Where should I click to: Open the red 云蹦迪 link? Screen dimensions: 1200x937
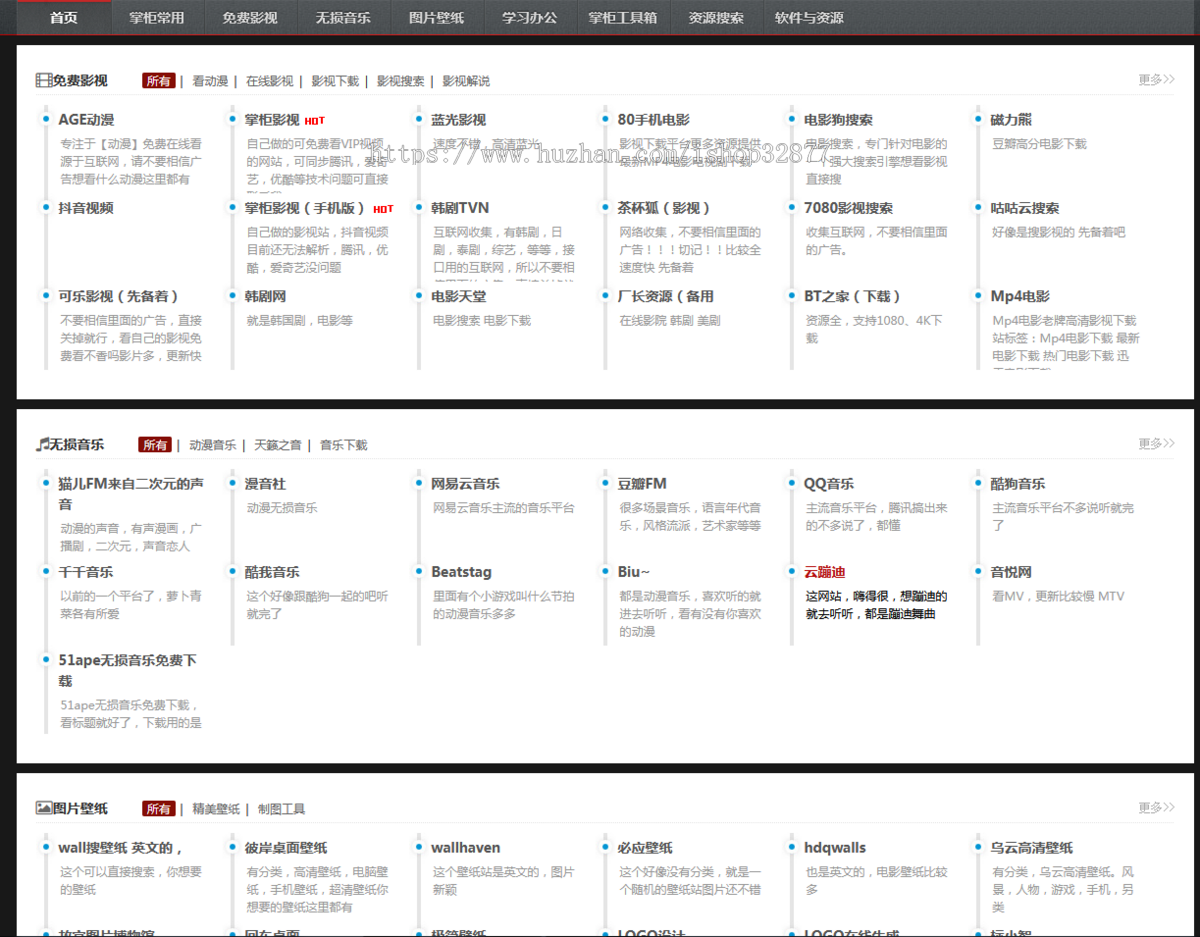point(825,572)
